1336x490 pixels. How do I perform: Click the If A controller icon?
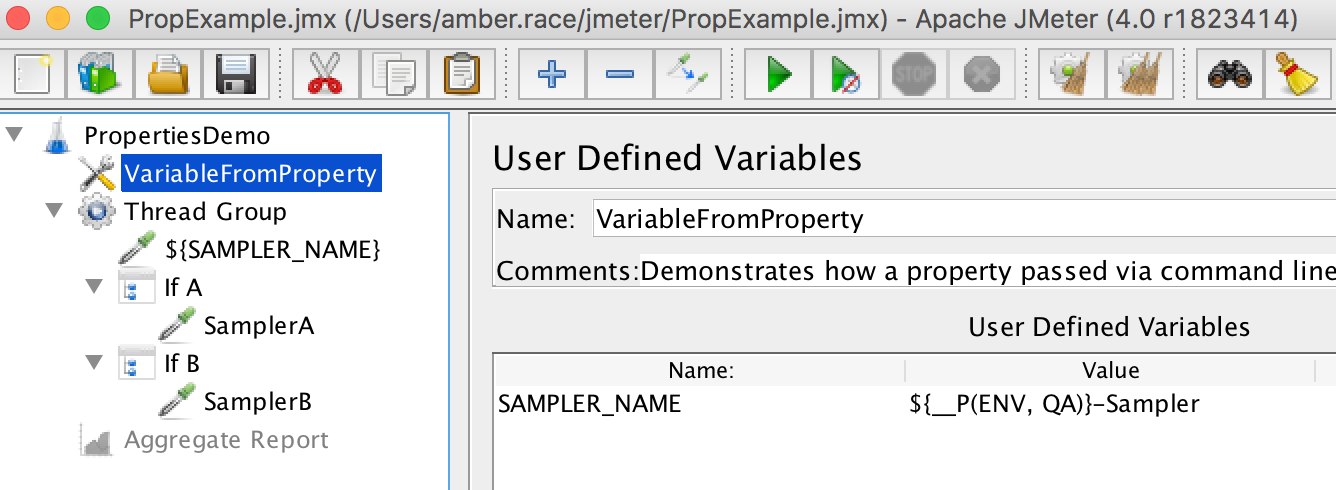136,288
